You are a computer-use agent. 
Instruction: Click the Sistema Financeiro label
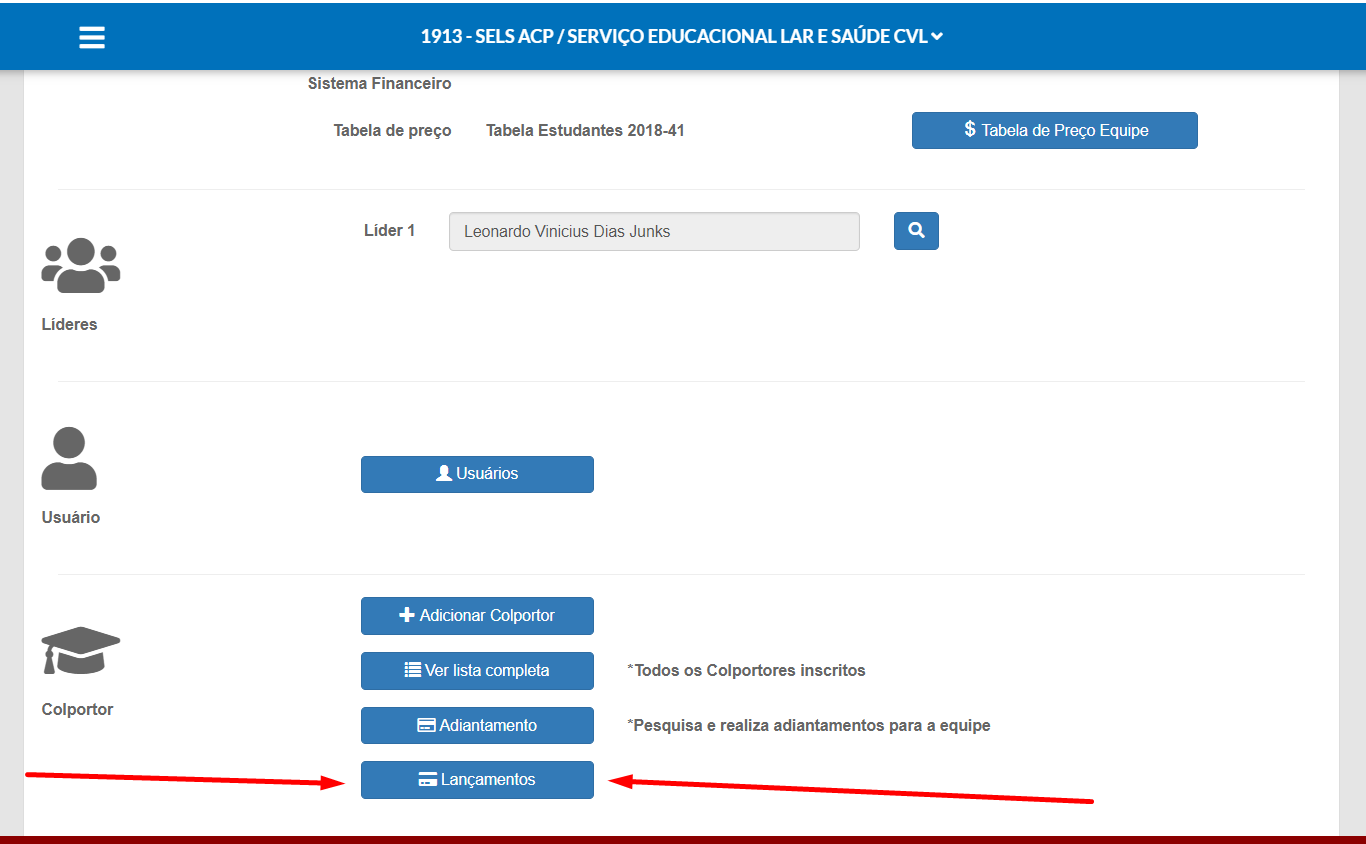(379, 84)
